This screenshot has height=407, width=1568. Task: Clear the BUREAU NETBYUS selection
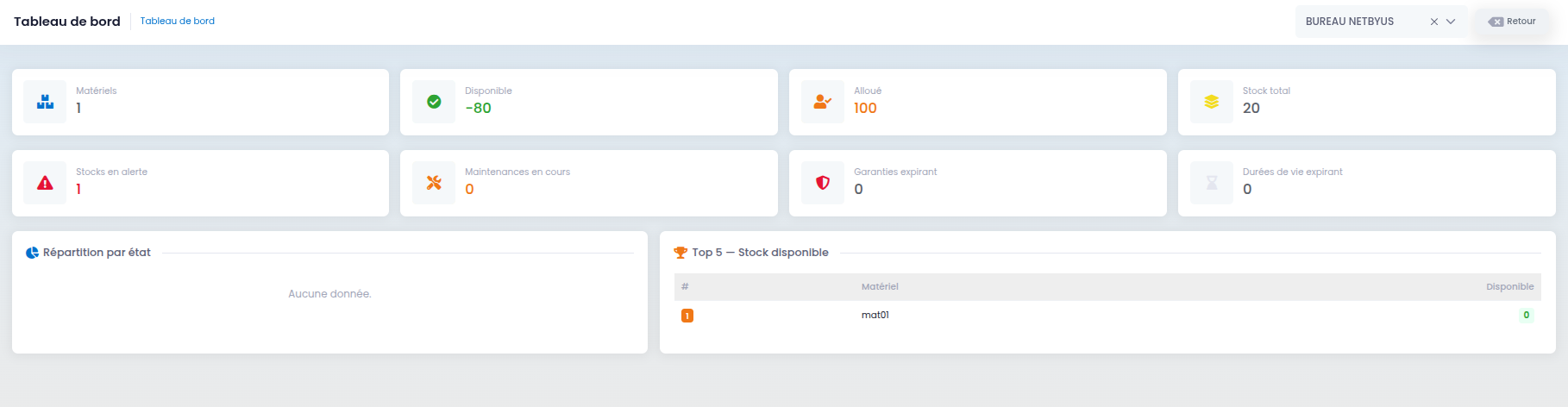pyautogui.click(x=1433, y=22)
